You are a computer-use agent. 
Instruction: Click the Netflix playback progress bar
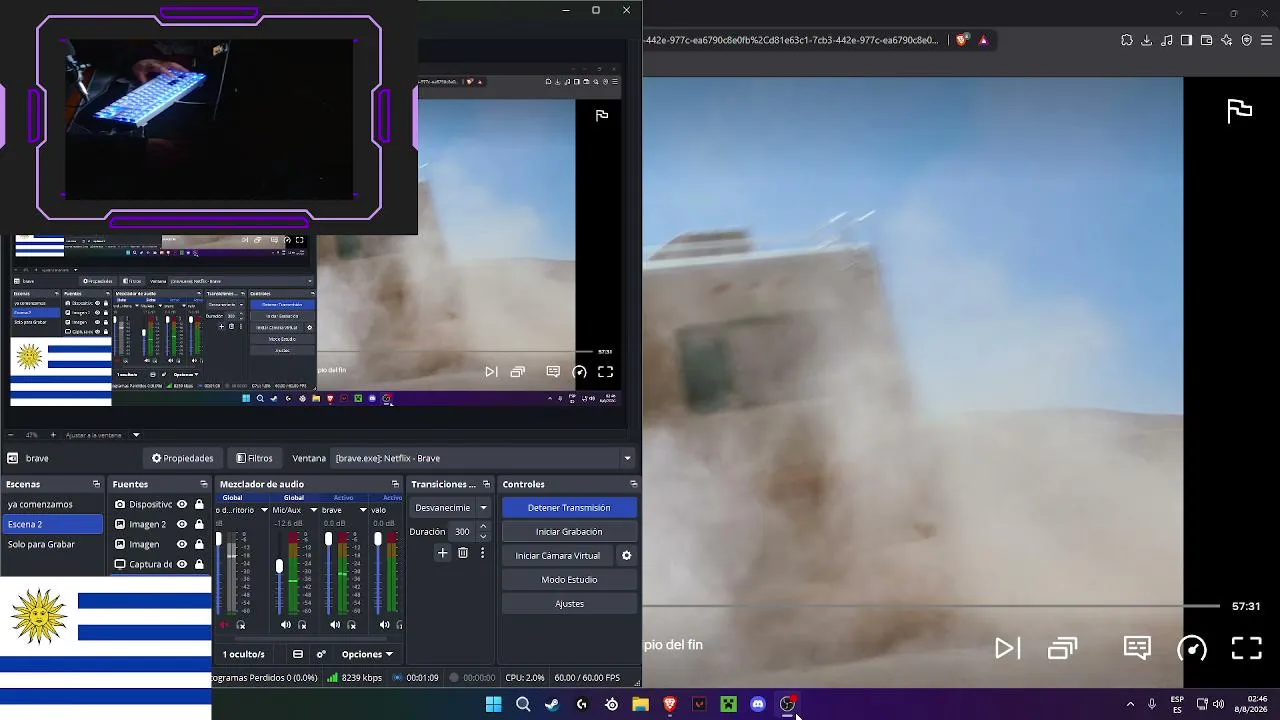coord(931,606)
